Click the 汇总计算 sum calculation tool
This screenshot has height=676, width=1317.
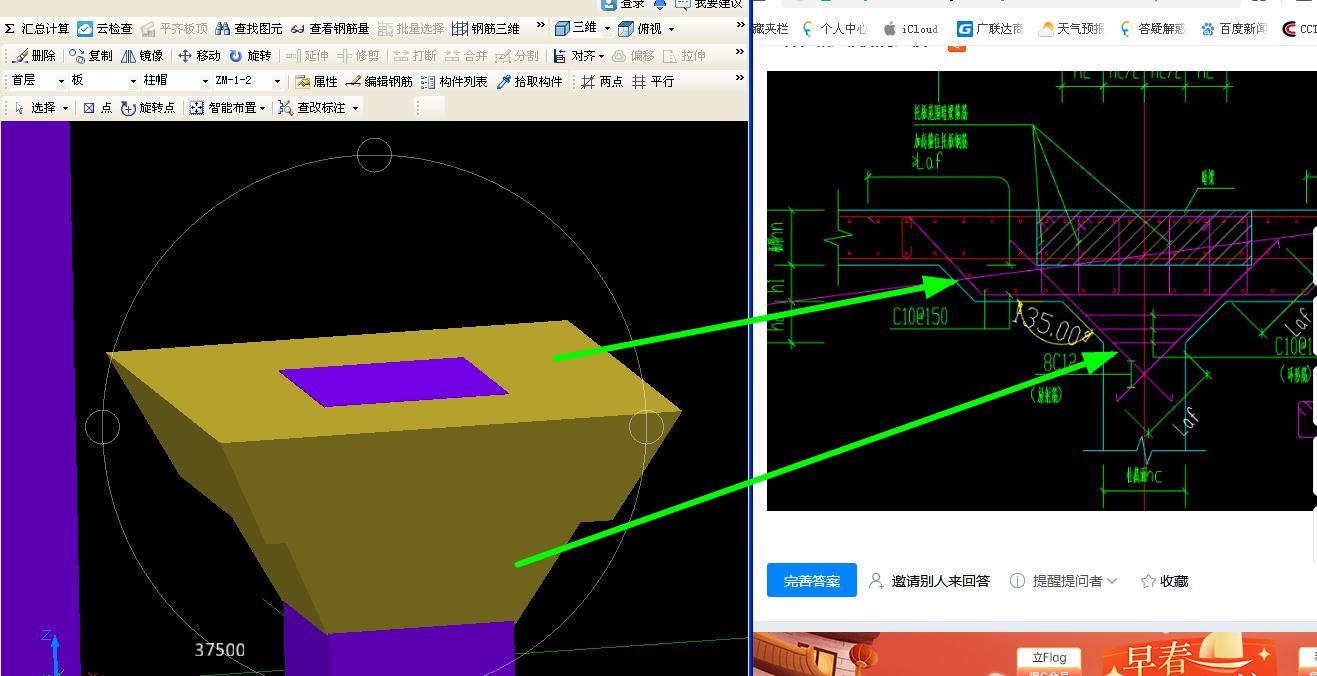[x=38, y=29]
